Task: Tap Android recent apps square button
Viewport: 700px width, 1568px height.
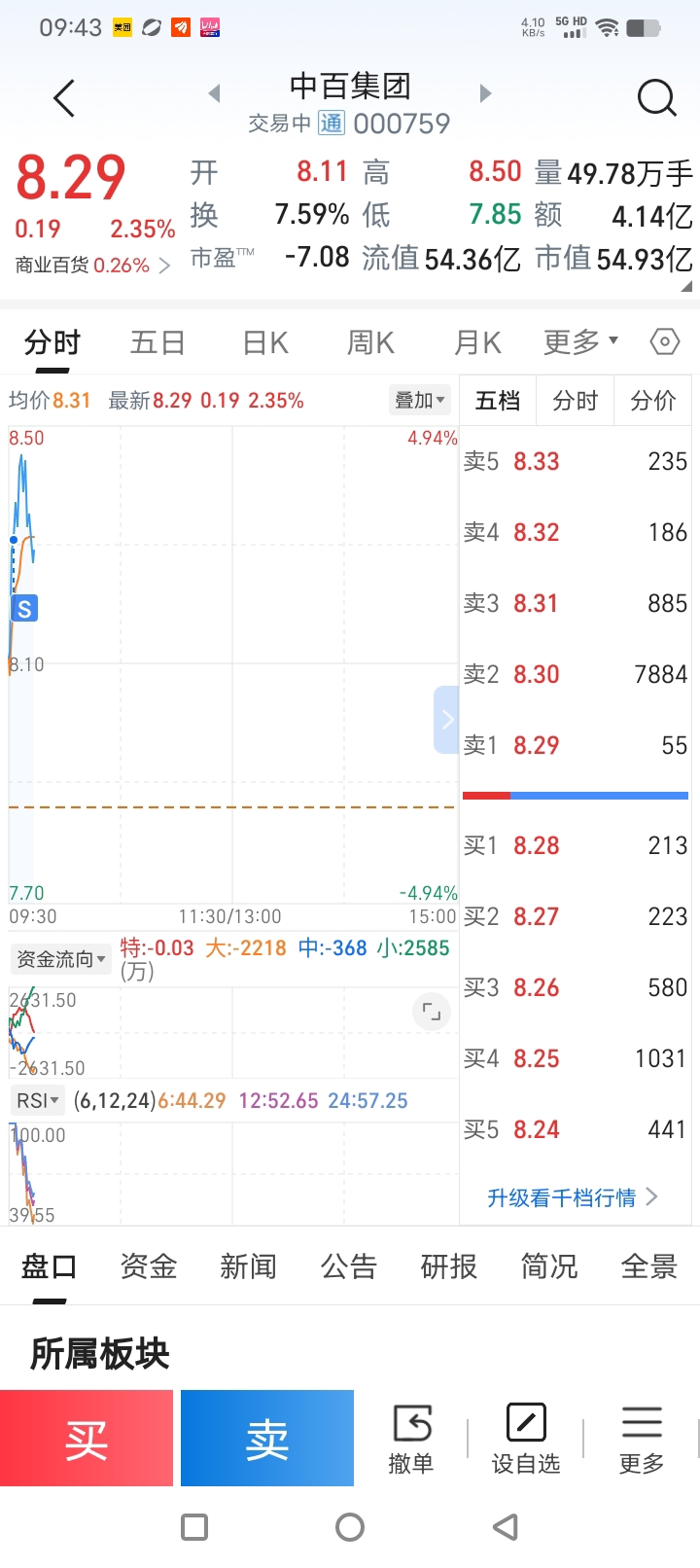Action: (194, 1526)
